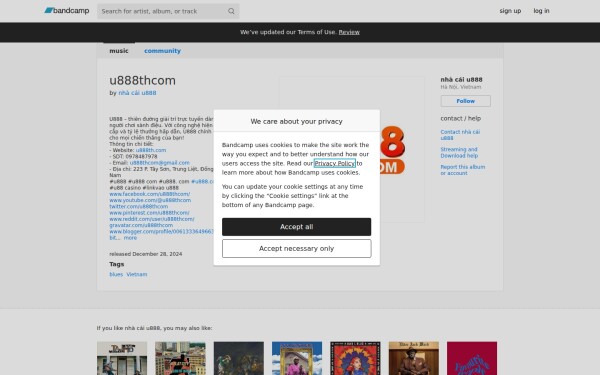
Task: Open Streaming and Download help
Action: pyautogui.click(x=459, y=152)
